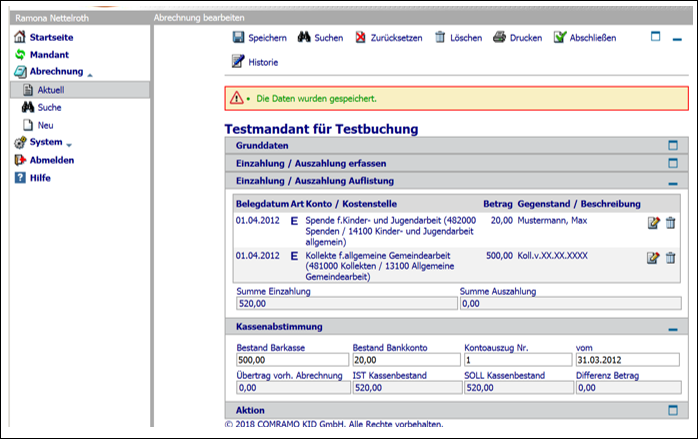Image resolution: width=698 pixels, height=439 pixels.
Task: Click the Neu blank page icon
Action: [28, 125]
